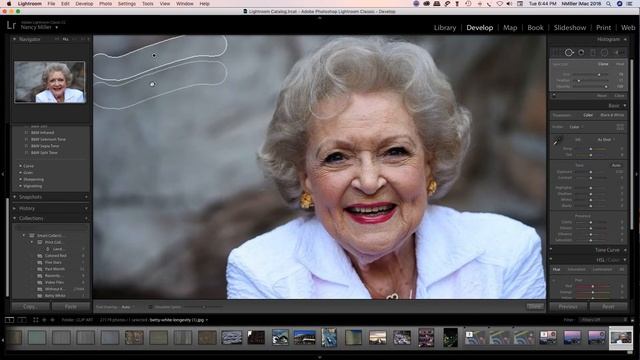This screenshot has height=360, width=640.
Task: Clear History with the X icon
Action: click(86, 209)
